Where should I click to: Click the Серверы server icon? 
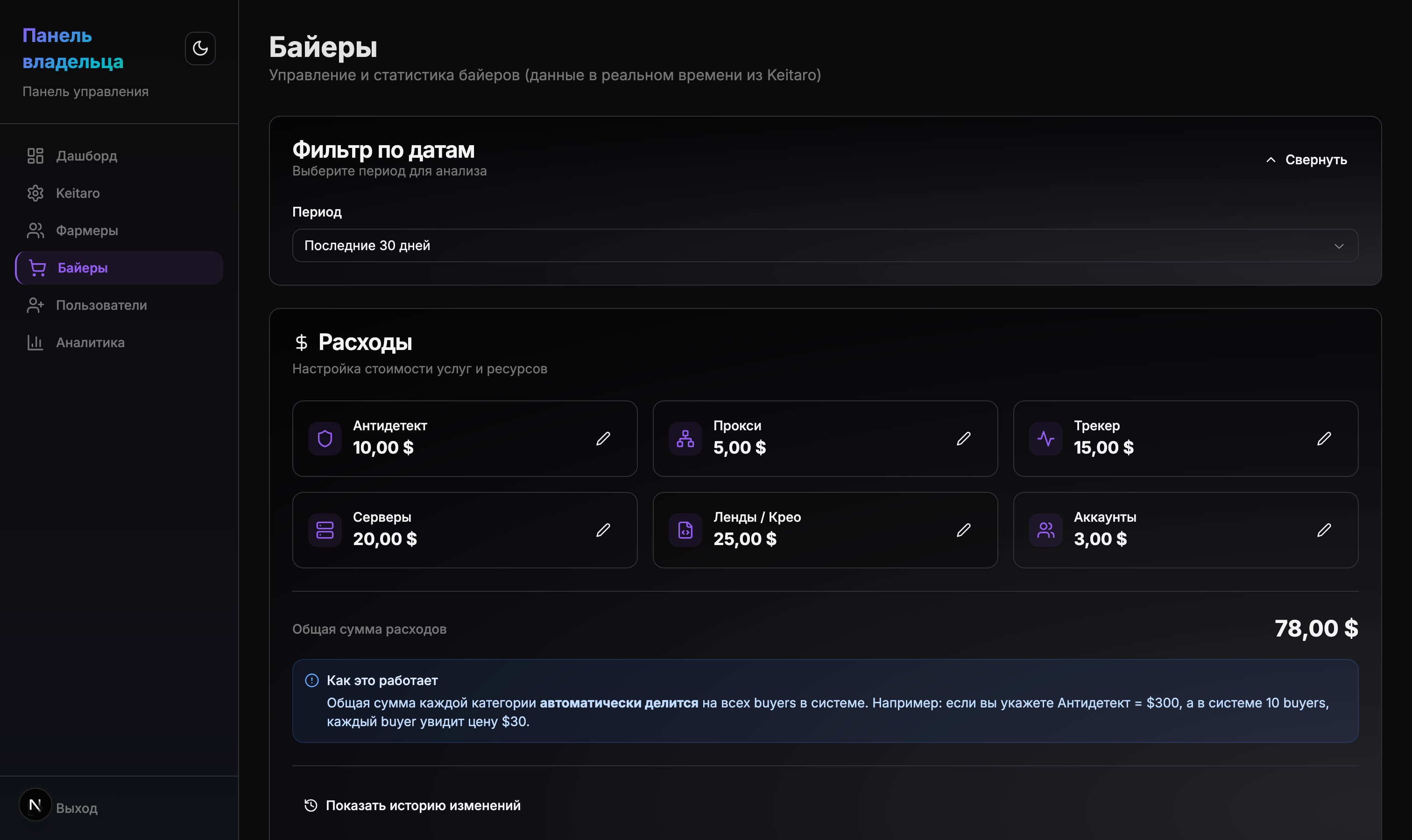click(x=325, y=531)
